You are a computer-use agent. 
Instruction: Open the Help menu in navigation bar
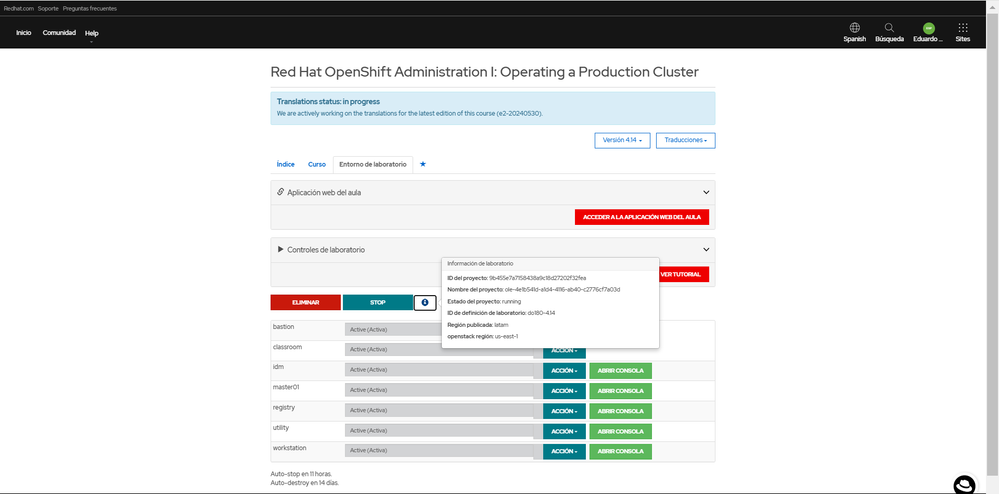pos(92,34)
